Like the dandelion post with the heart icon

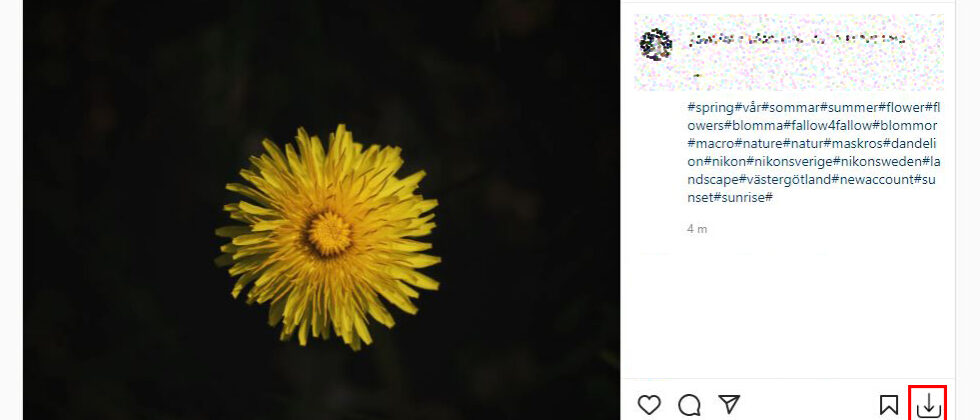[x=650, y=405]
